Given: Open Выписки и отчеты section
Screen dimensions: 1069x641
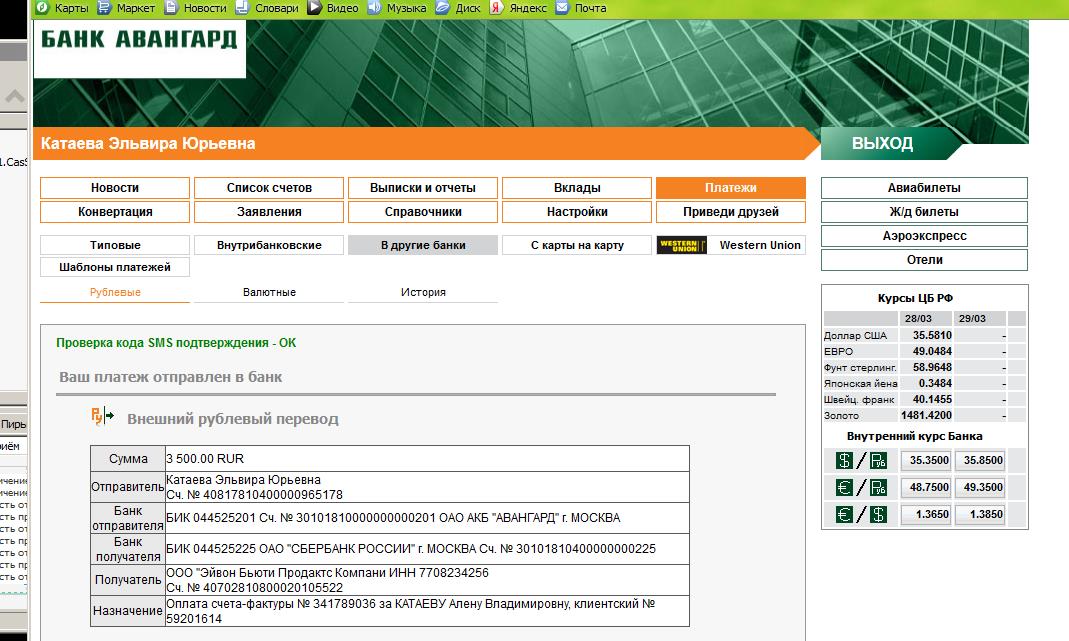Looking at the screenshot, I should [423, 188].
